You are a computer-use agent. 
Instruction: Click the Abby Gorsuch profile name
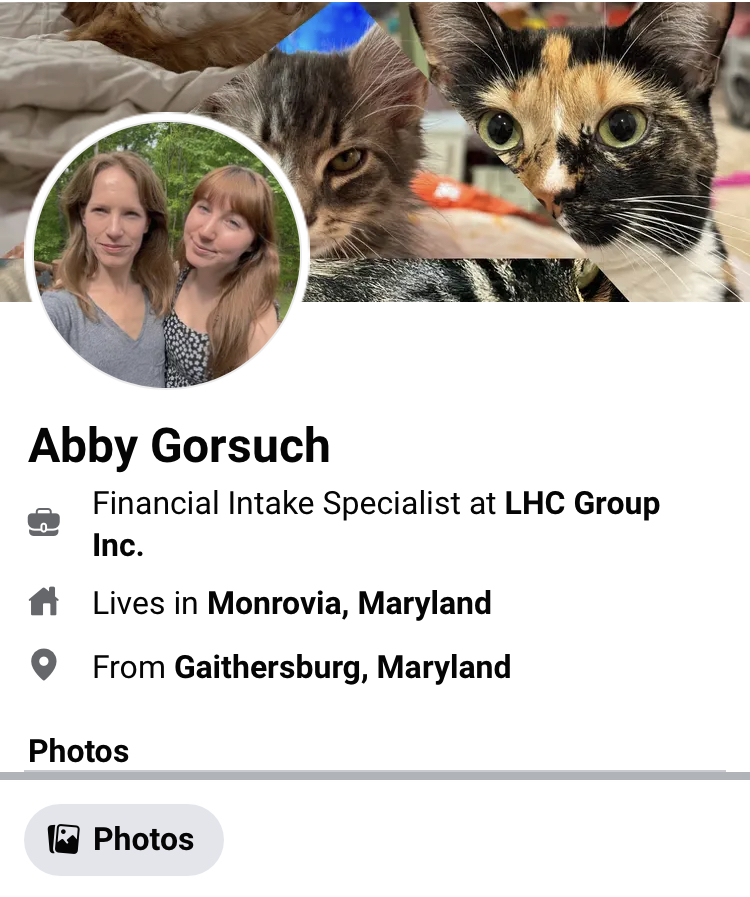pyautogui.click(x=179, y=445)
